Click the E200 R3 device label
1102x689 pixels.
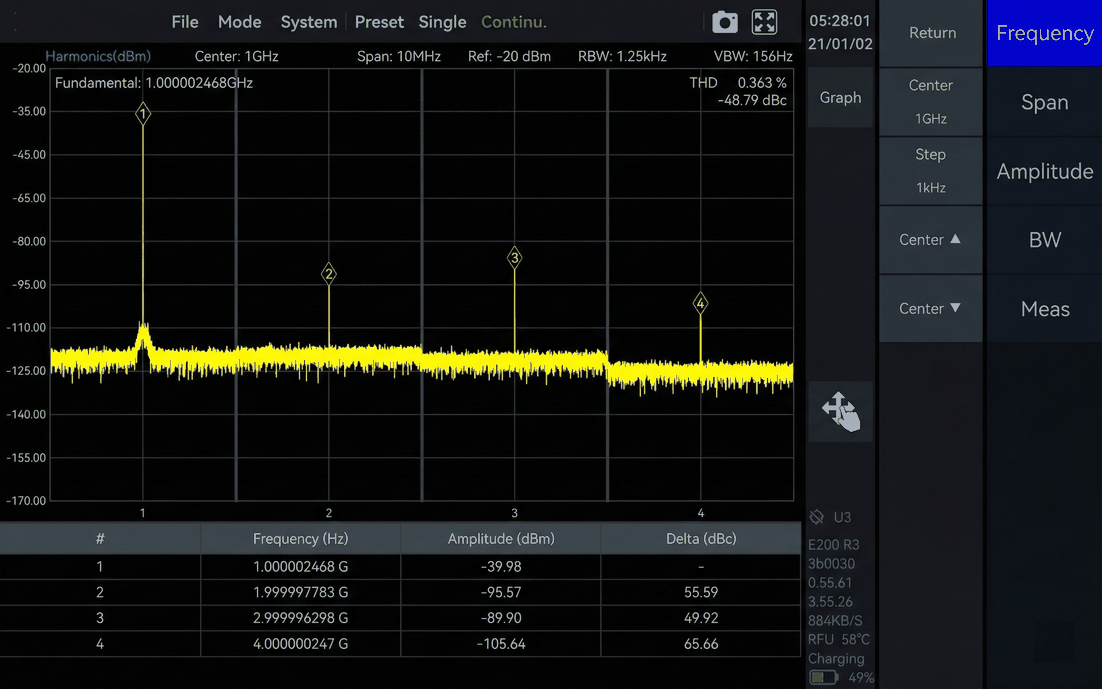pyautogui.click(x=834, y=545)
